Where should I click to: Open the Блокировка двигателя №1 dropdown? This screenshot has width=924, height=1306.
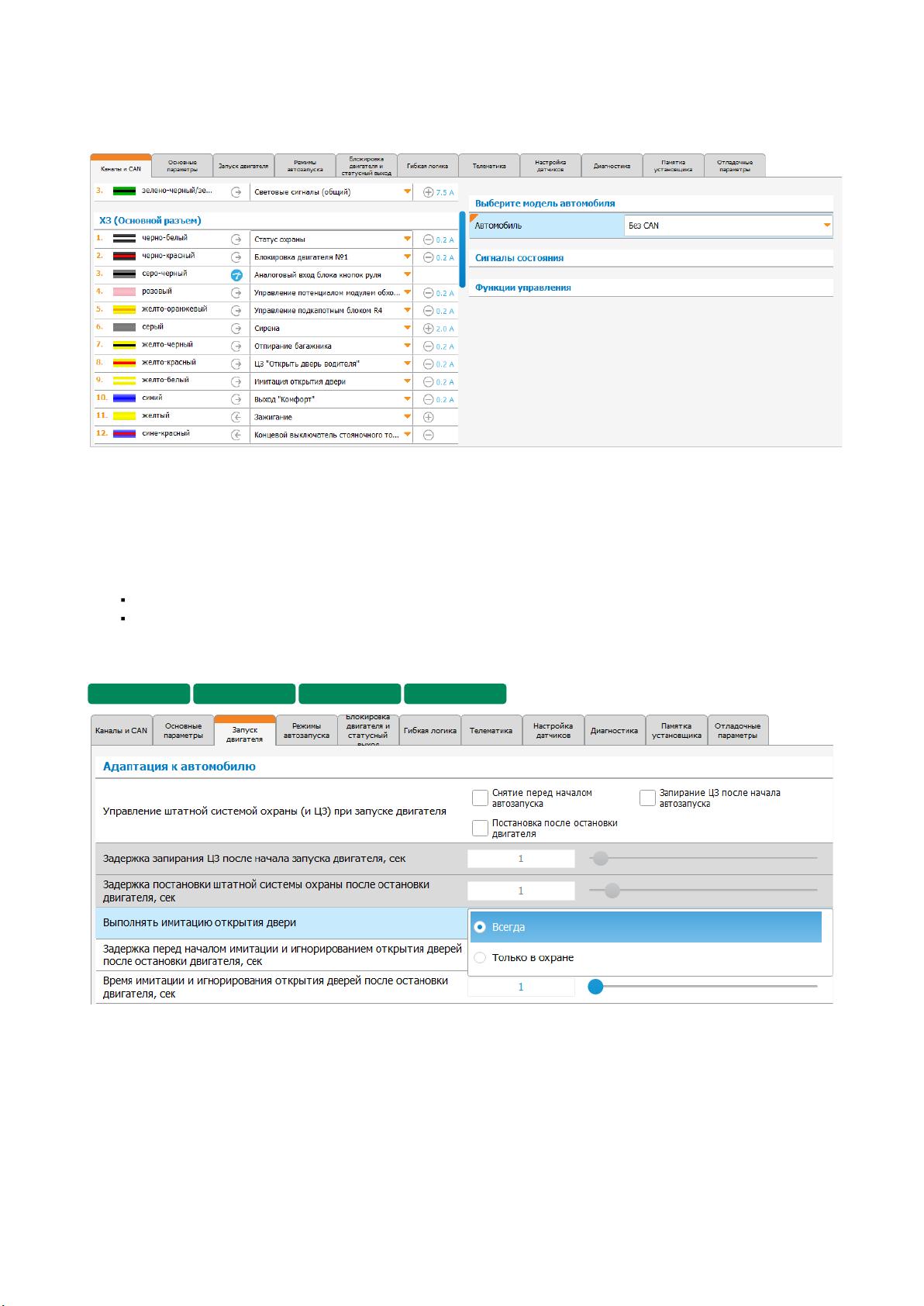[331, 257]
